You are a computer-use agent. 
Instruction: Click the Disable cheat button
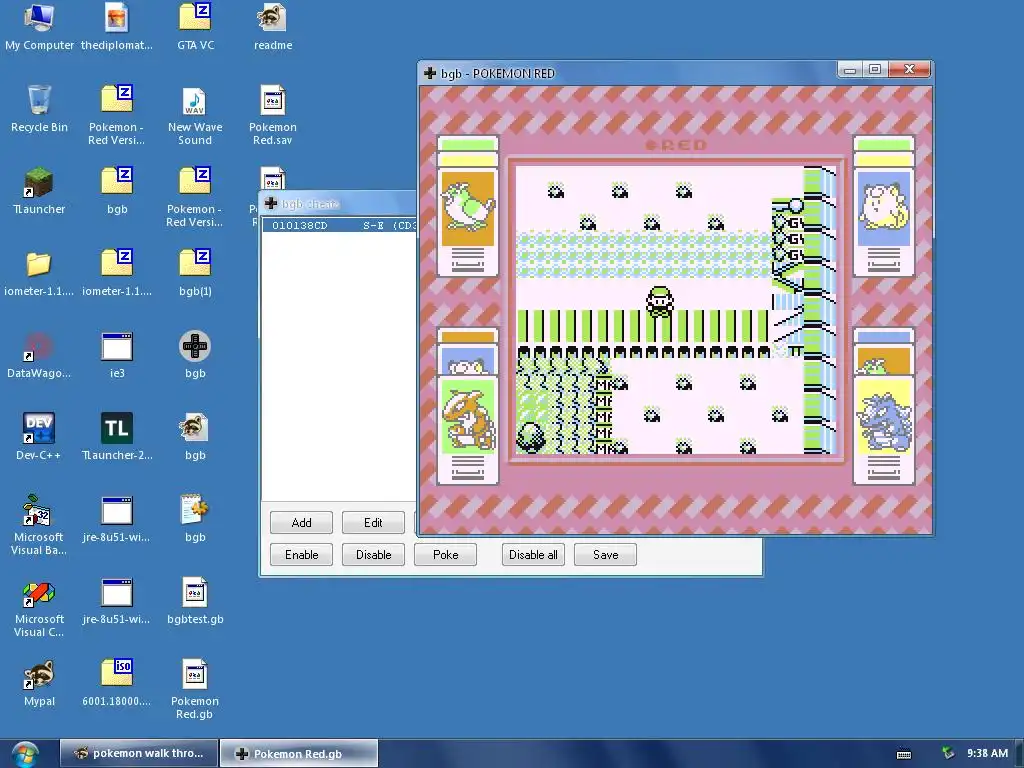pos(373,554)
